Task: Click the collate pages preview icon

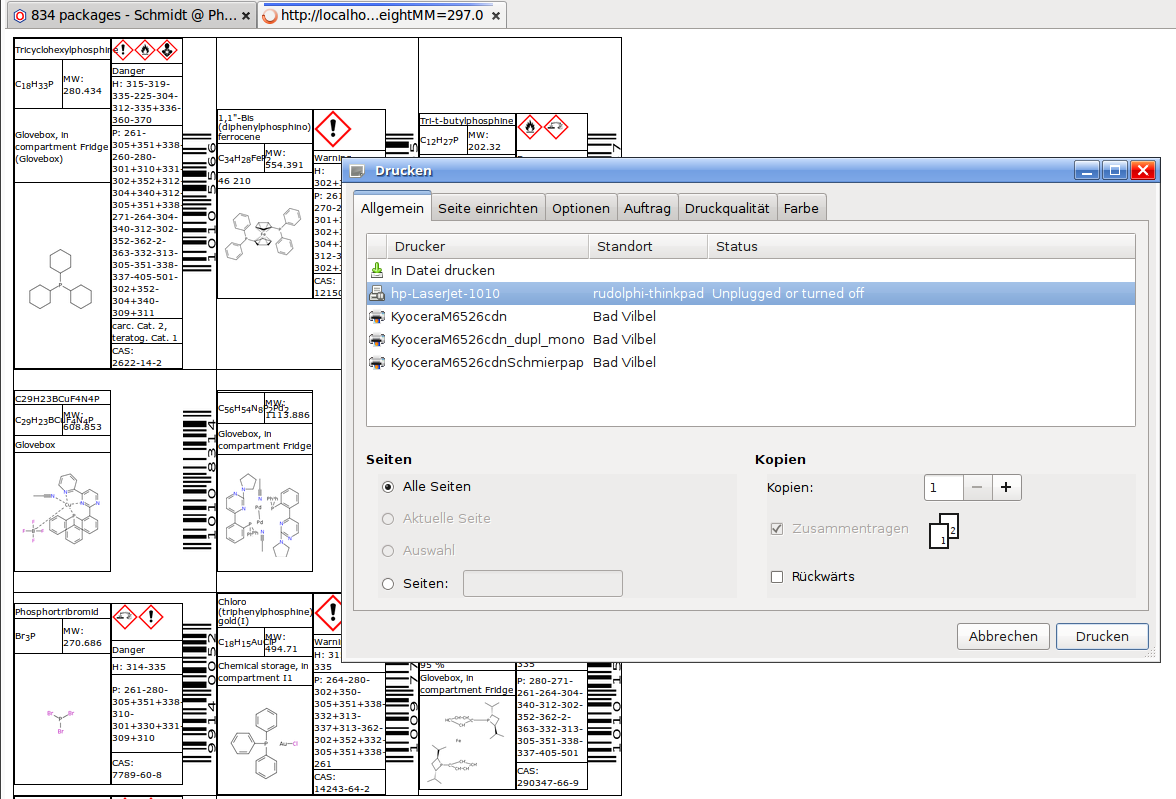Action: [943, 531]
